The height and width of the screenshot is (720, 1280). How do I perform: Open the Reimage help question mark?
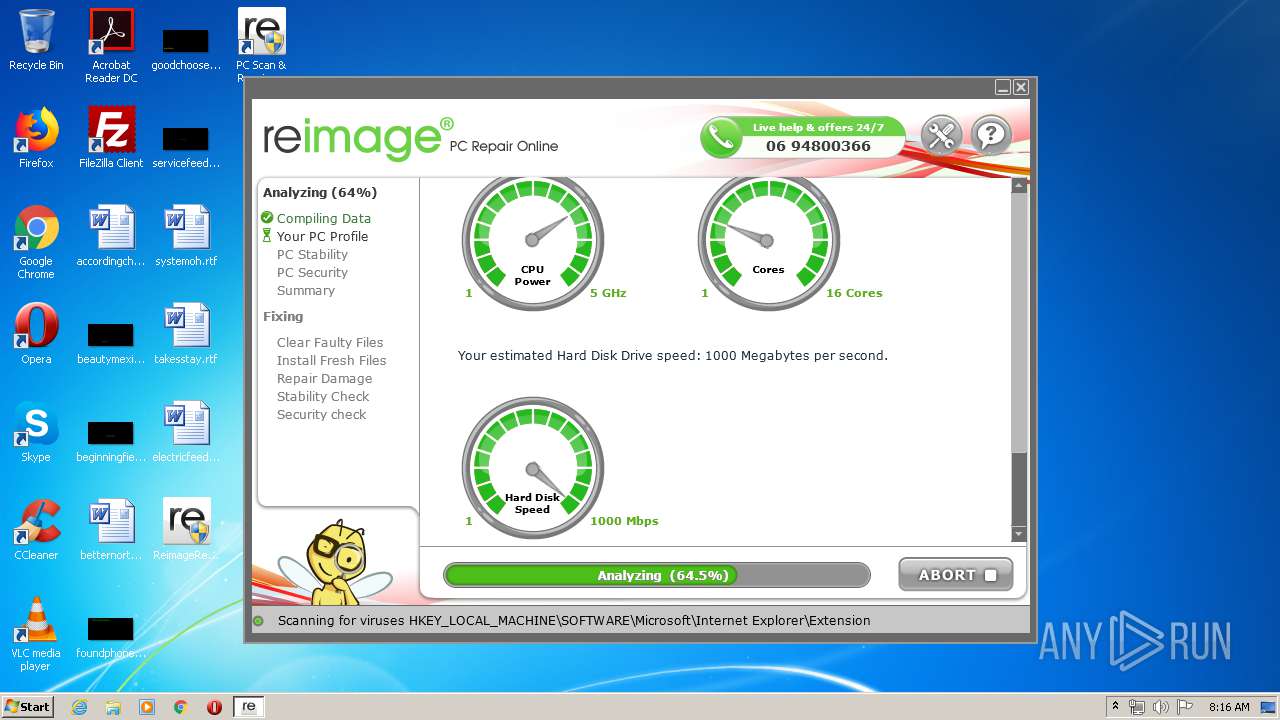(991, 135)
